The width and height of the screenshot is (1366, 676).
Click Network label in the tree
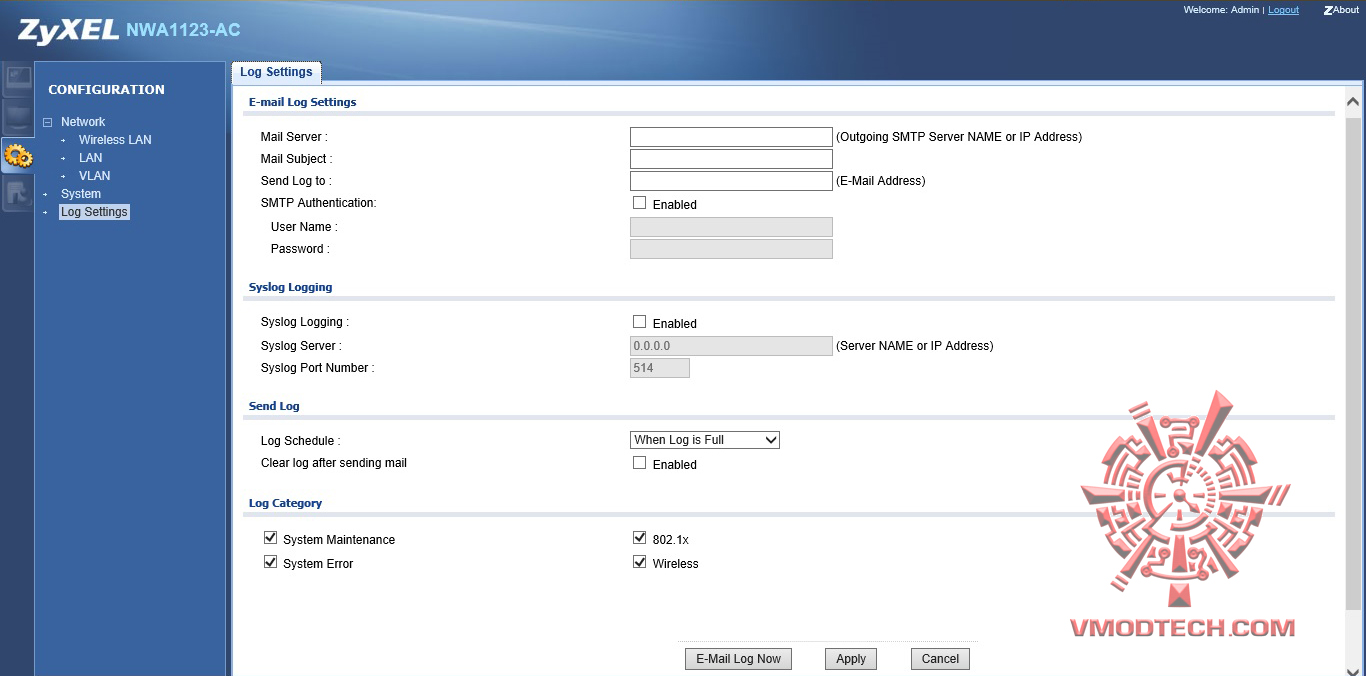[x=83, y=122]
